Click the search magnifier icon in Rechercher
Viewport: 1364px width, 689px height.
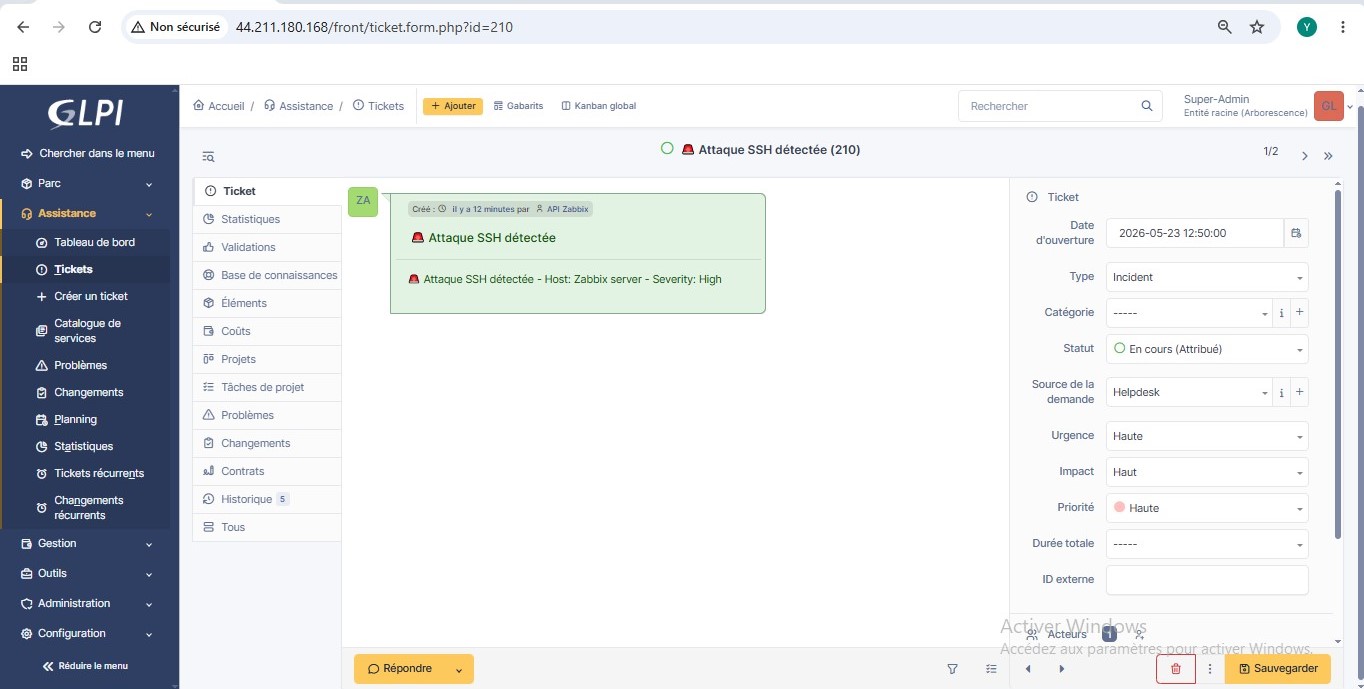[1147, 106]
